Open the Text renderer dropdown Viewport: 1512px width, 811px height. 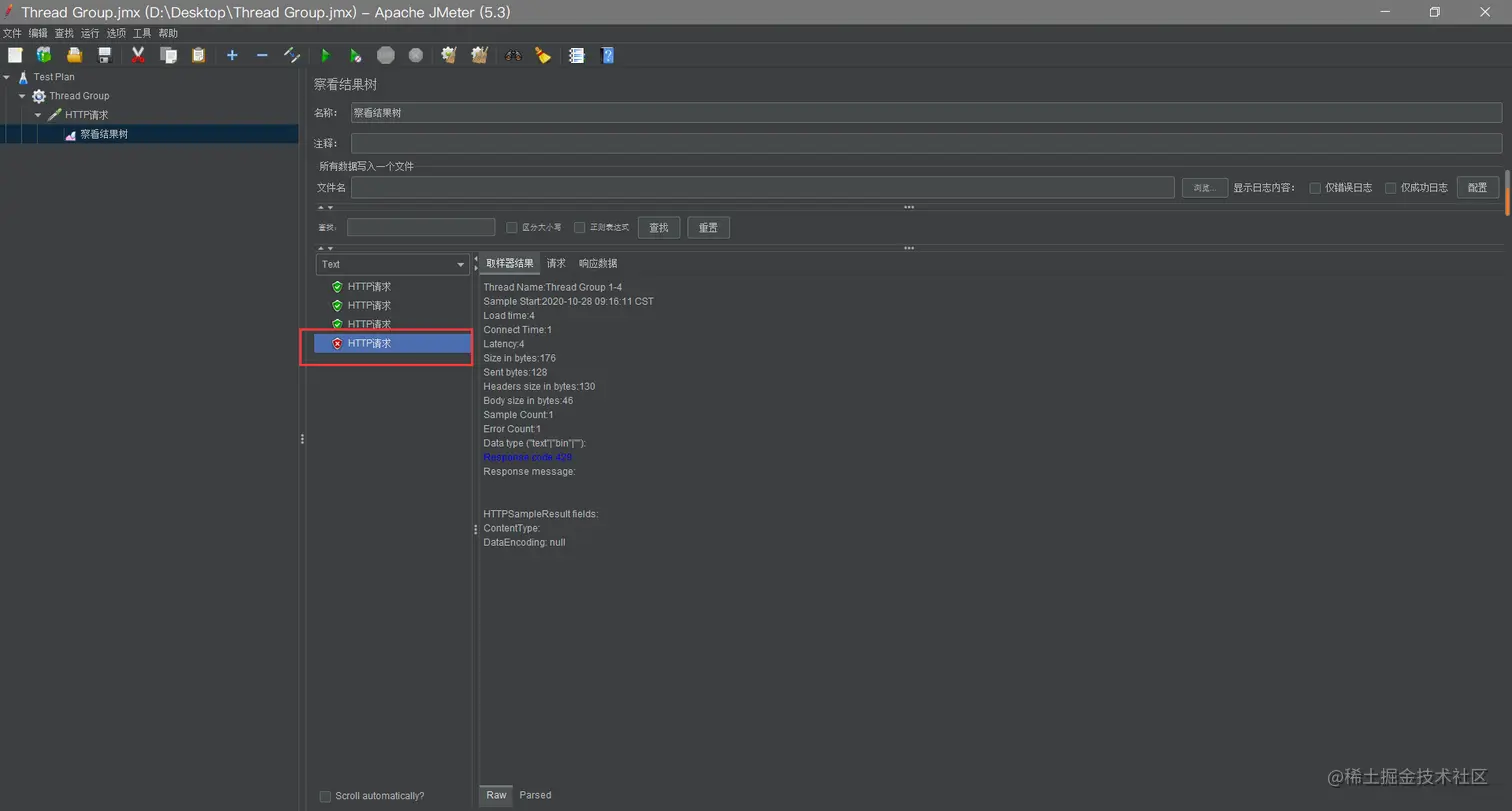(392, 264)
